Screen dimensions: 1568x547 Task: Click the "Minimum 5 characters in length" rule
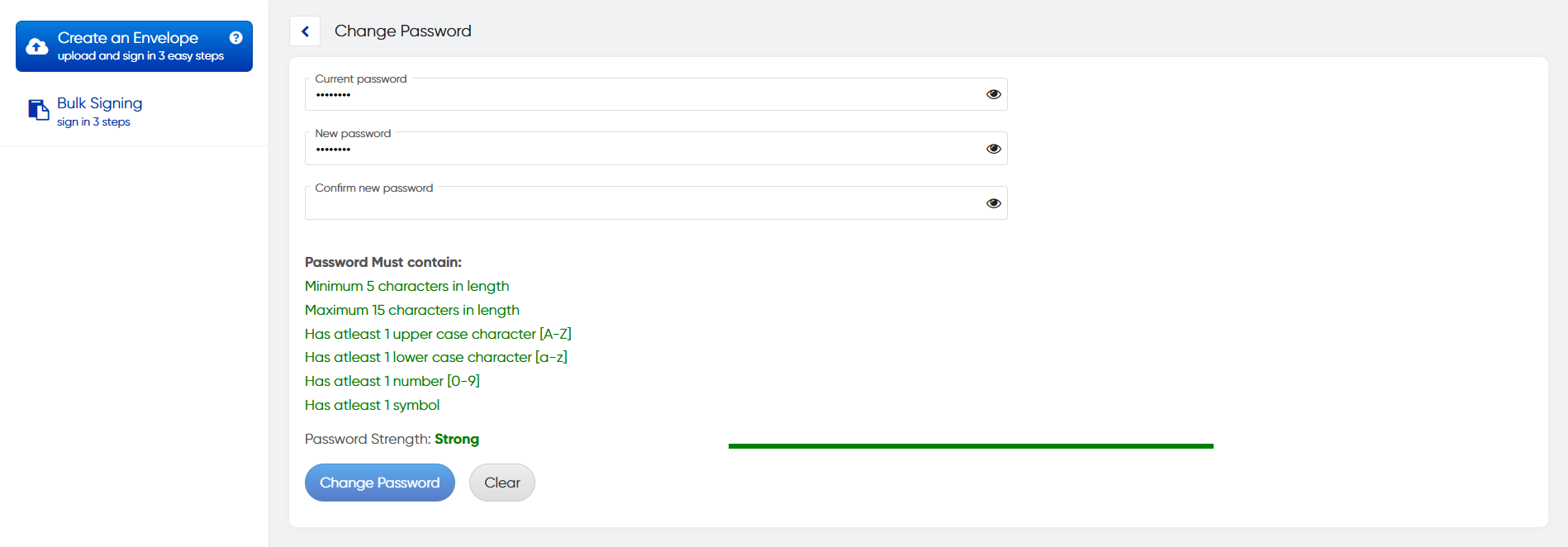point(406,286)
